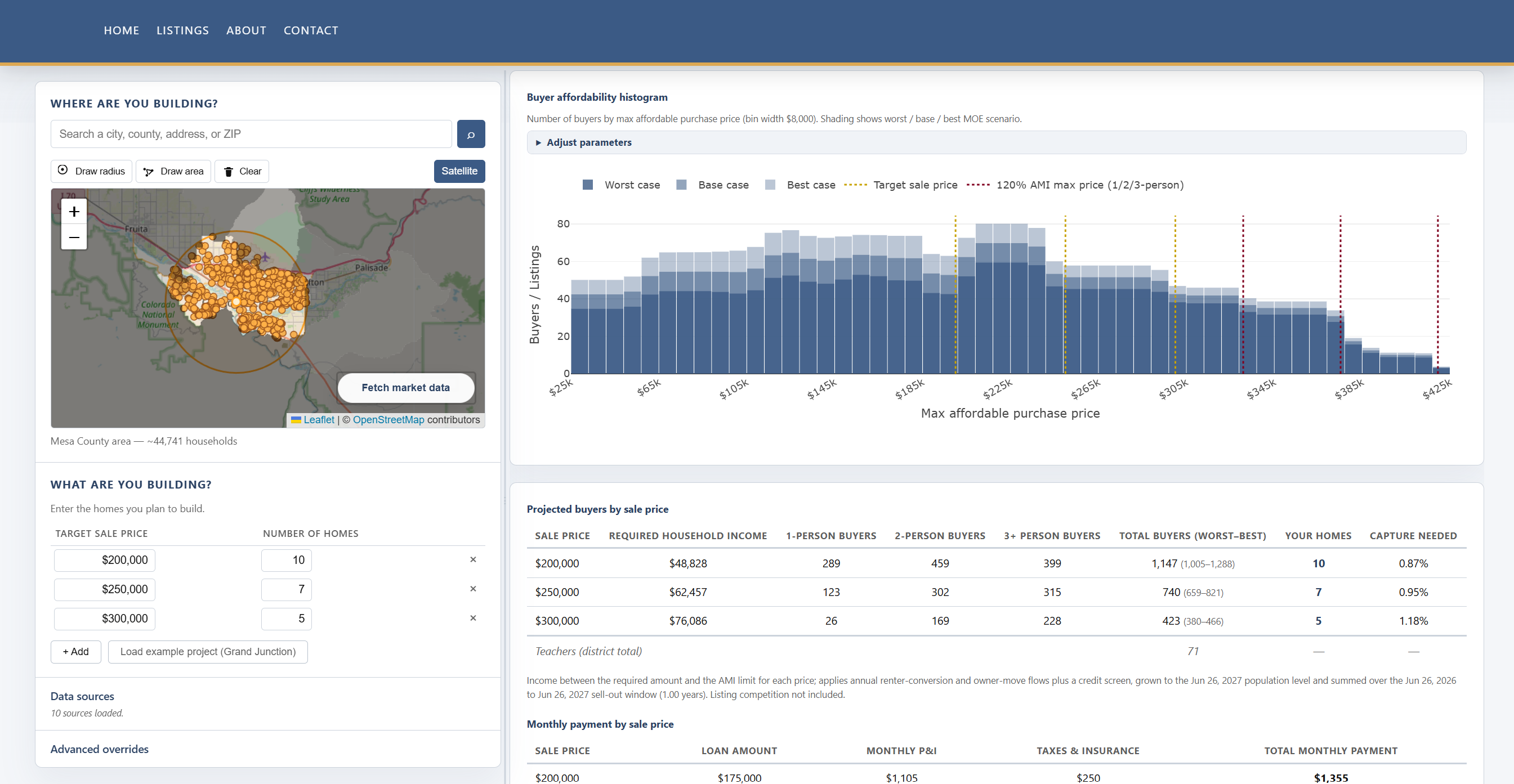Expand the Data sources section
1514x784 pixels.
tap(82, 696)
